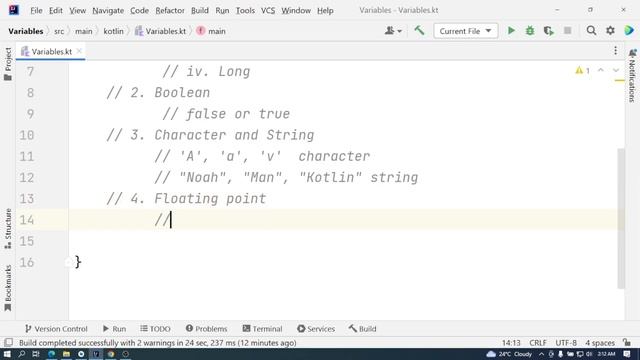The height and width of the screenshot is (360, 640).
Task: Open the Structure tool window
Action: tap(8, 229)
